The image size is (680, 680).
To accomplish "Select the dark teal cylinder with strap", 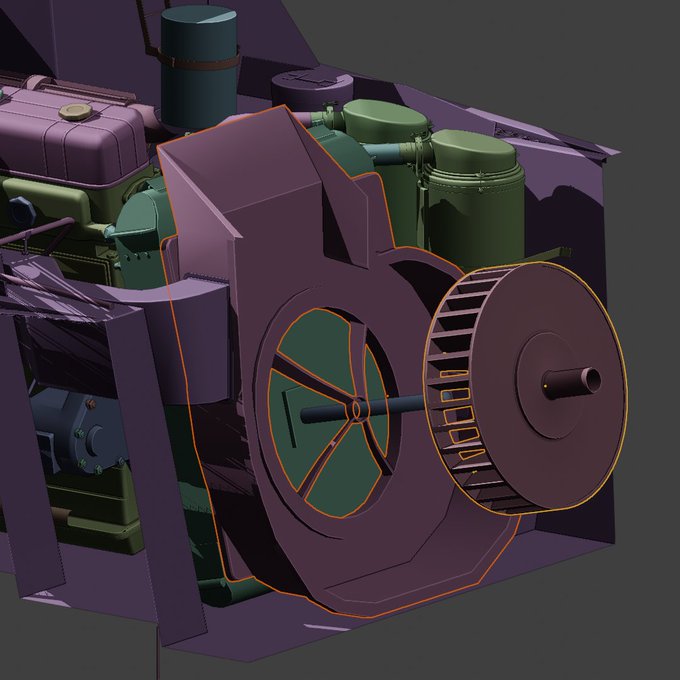I will [x=198, y=69].
